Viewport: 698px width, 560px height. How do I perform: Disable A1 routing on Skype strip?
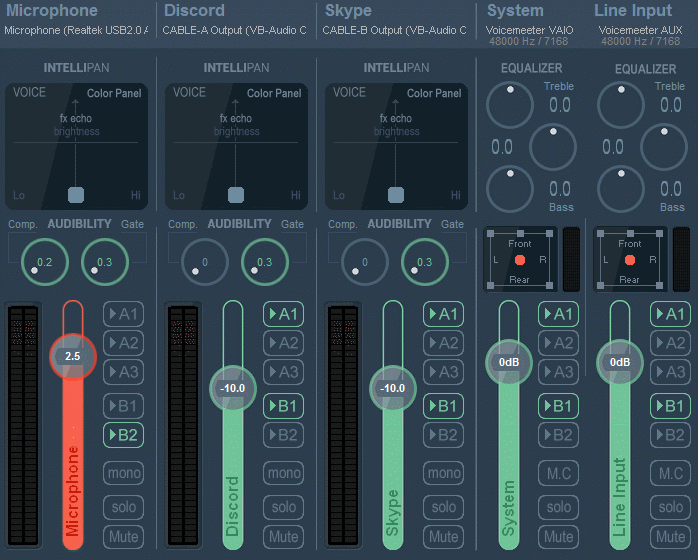(x=443, y=314)
